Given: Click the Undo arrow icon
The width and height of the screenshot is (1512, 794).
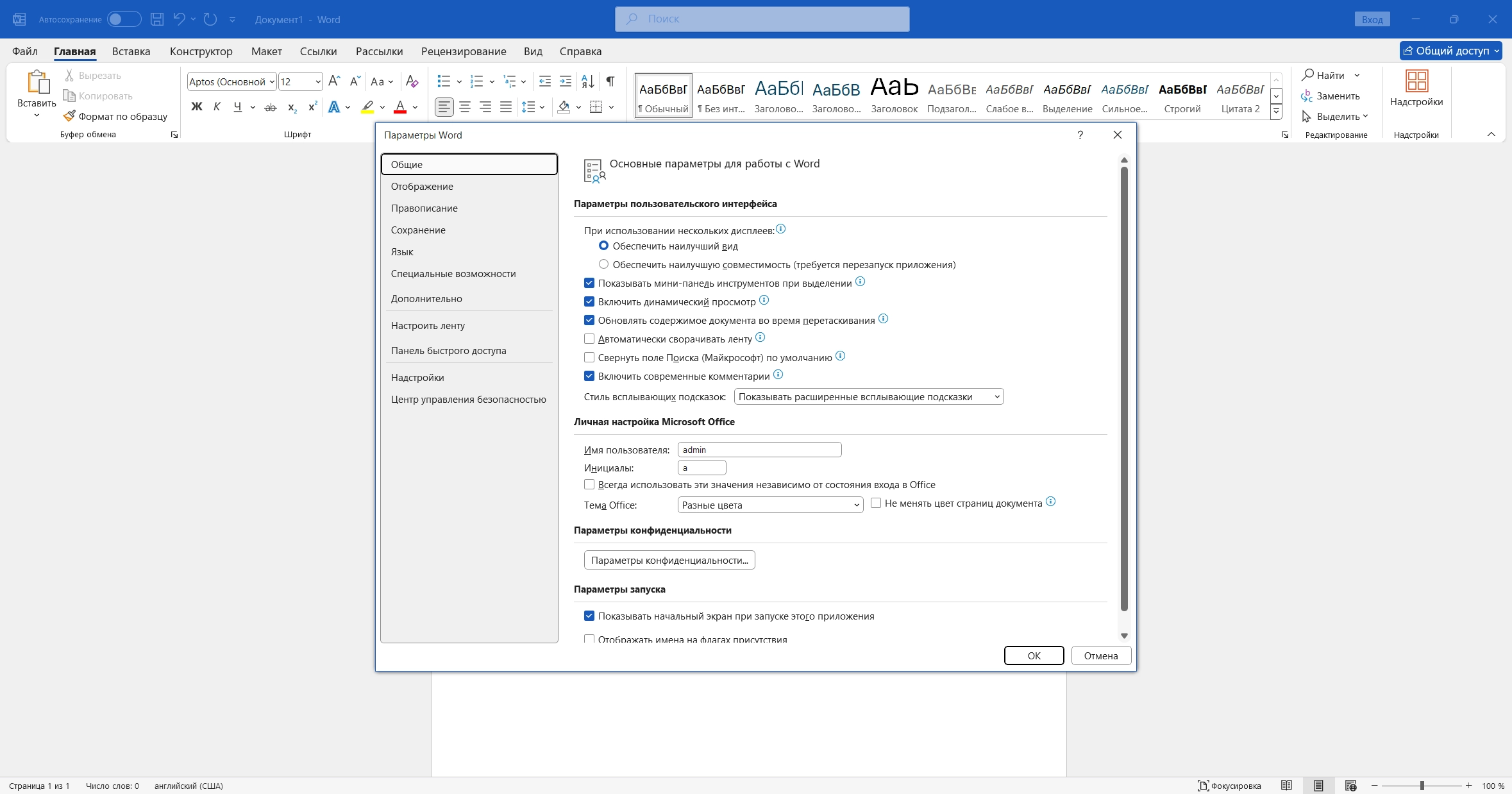Looking at the screenshot, I should coord(179,19).
